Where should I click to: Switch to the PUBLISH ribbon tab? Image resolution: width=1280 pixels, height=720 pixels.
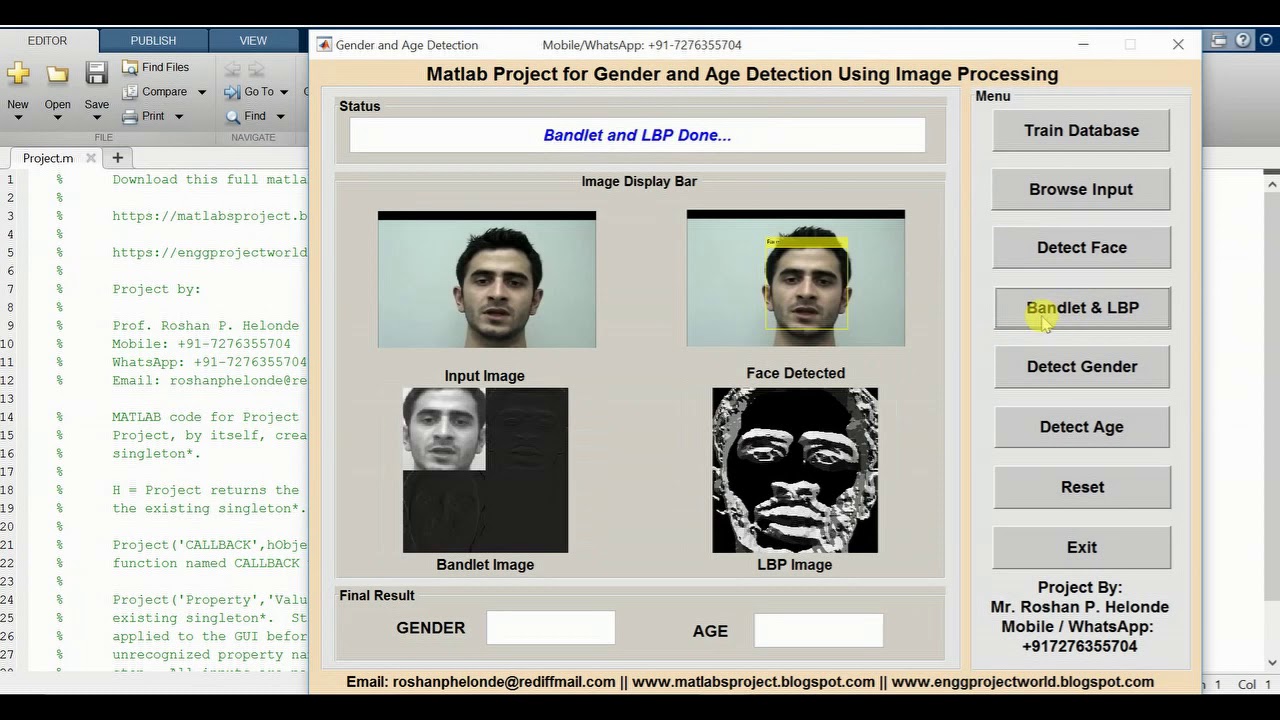[153, 41]
